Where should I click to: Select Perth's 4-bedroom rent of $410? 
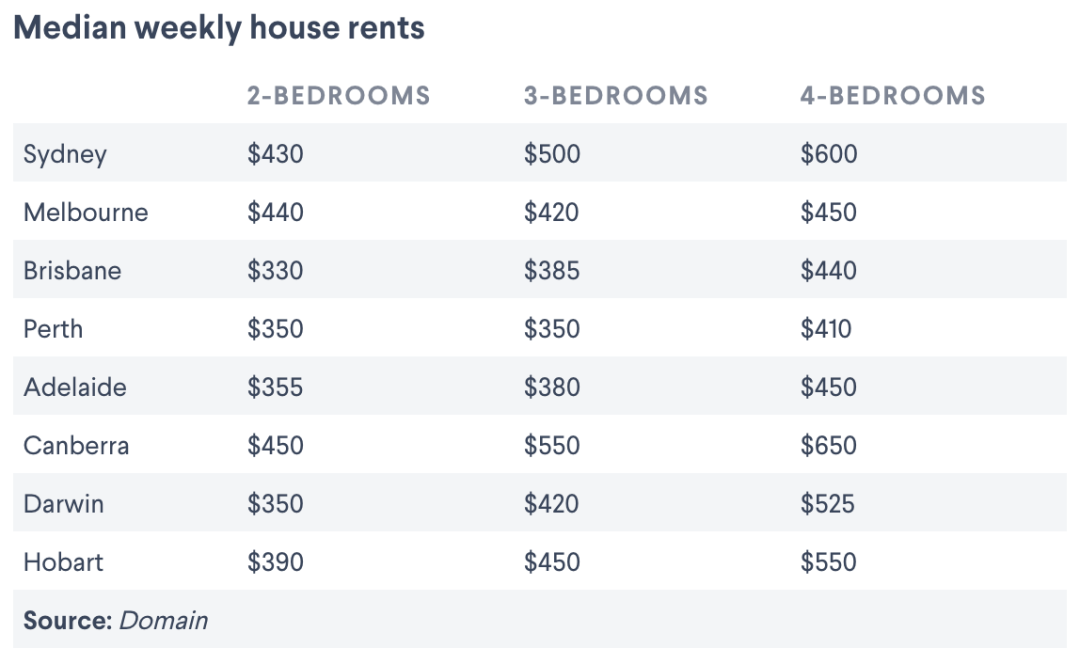click(x=826, y=329)
